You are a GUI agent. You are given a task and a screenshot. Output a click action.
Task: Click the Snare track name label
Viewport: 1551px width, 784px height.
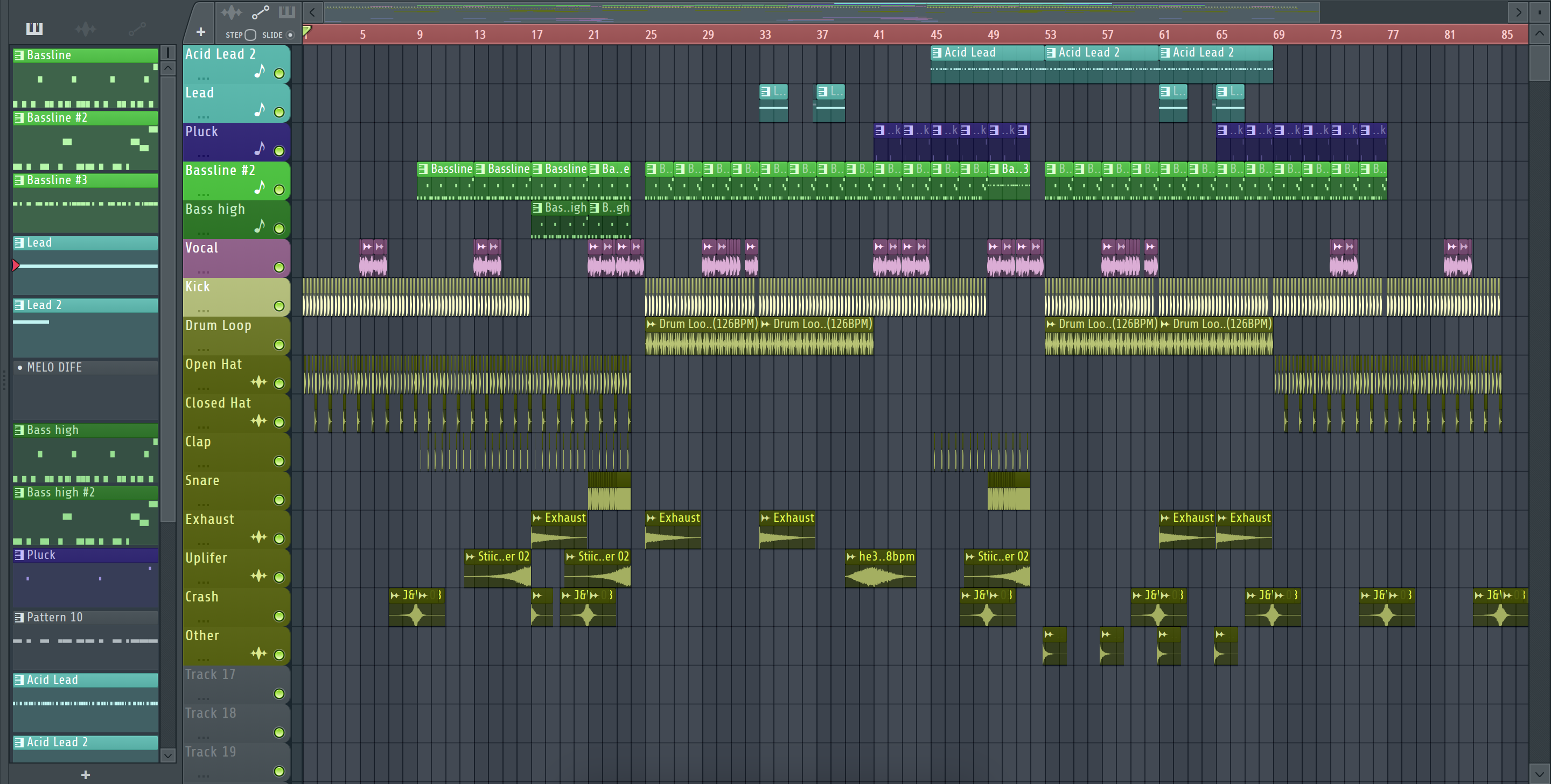(202, 480)
